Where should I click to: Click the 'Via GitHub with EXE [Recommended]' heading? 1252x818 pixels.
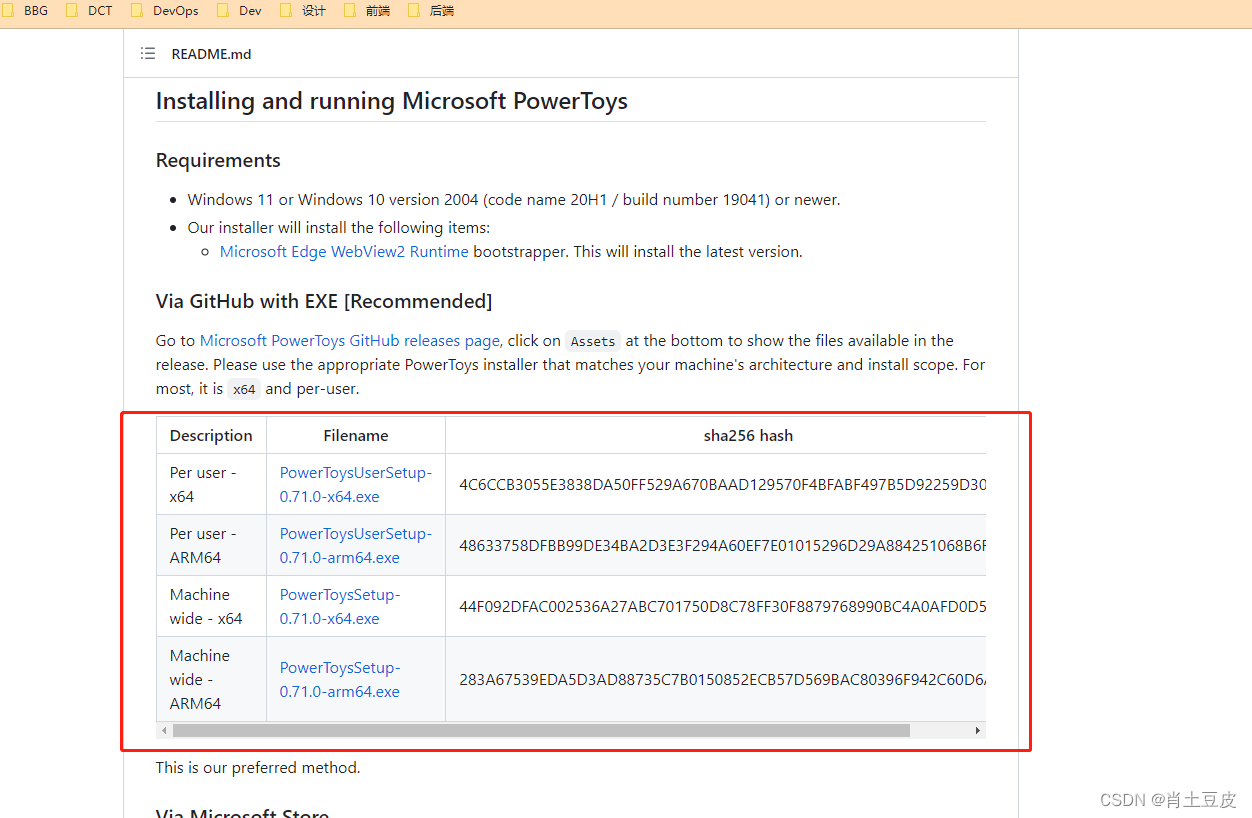324,302
